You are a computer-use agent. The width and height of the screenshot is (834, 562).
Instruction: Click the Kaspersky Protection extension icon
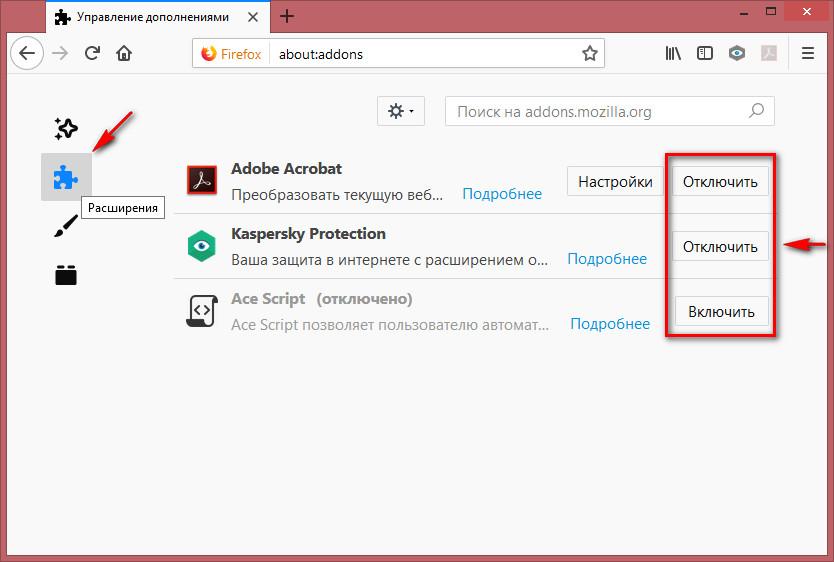[x=202, y=246]
